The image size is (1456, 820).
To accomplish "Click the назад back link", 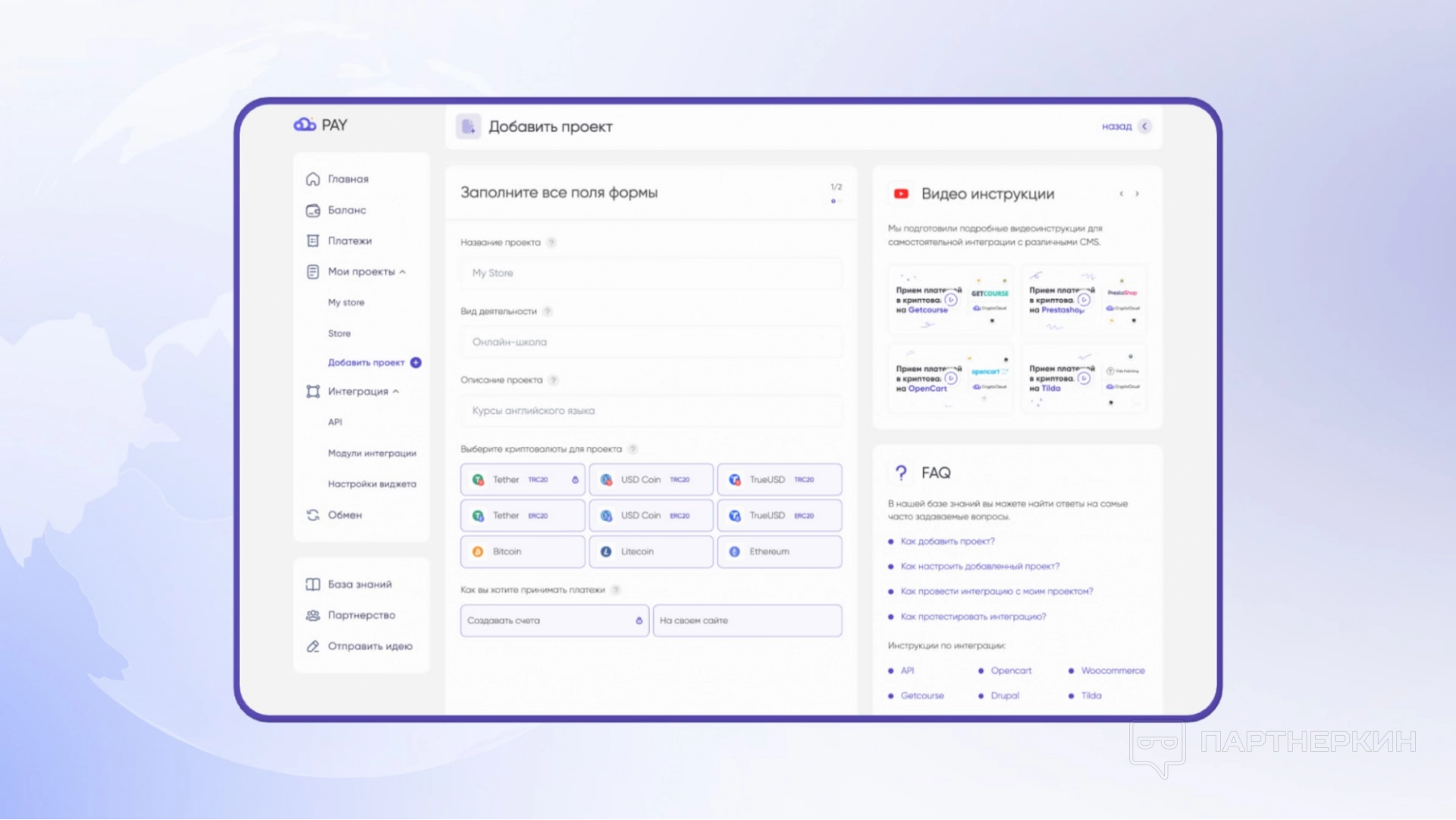I will click(1117, 127).
